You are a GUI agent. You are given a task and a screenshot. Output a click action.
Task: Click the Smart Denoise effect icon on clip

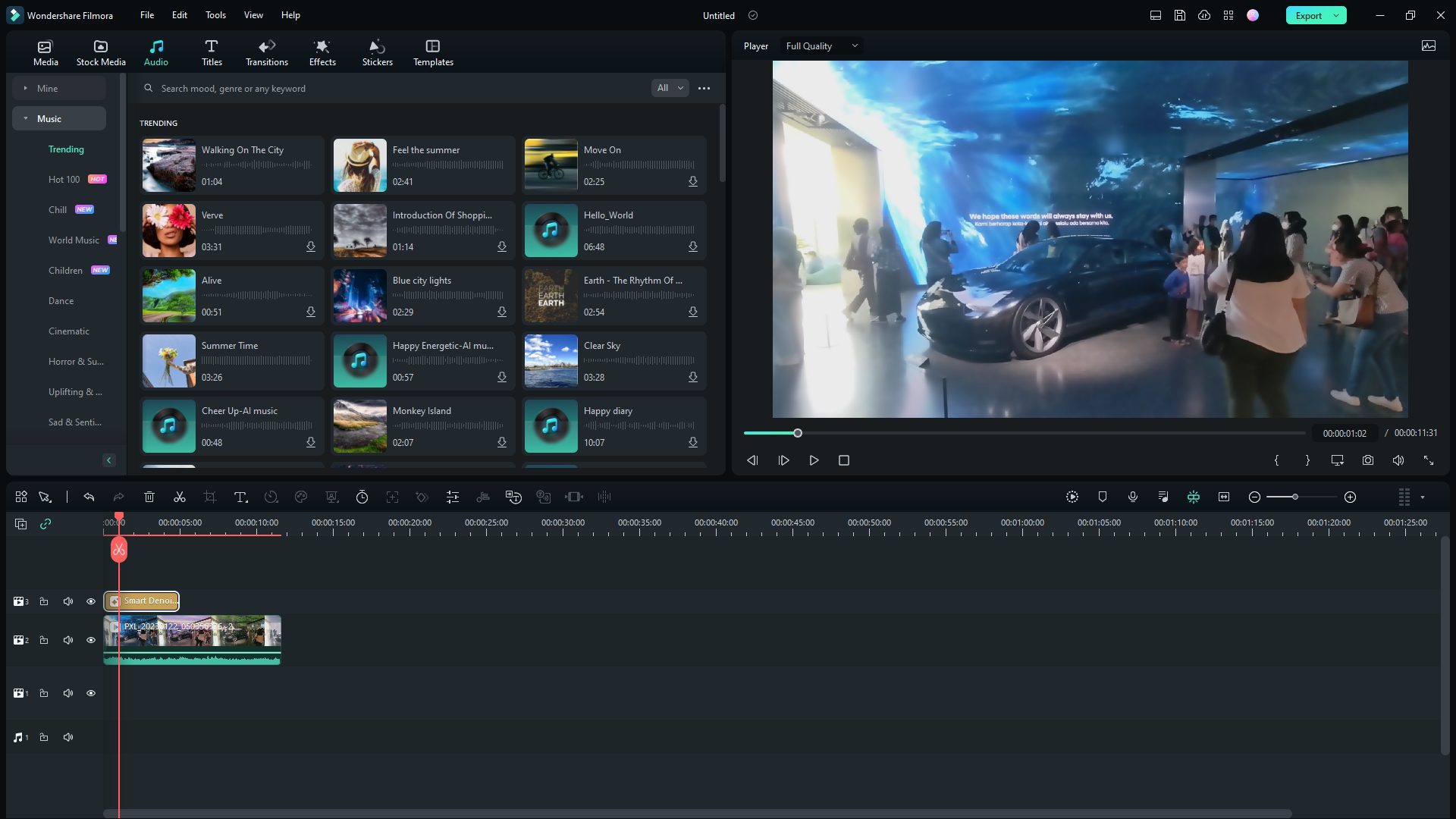pyautogui.click(x=114, y=600)
